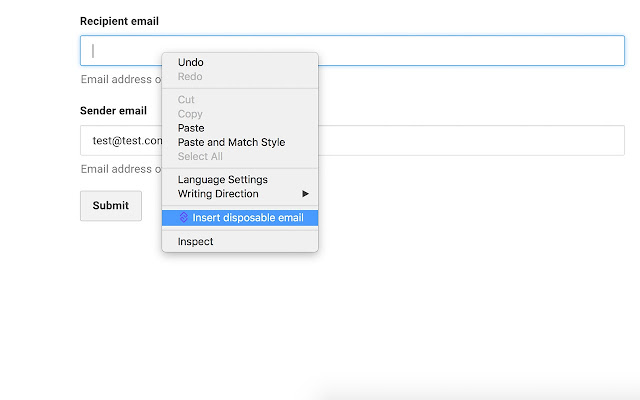
Task: Choose Insert disposable email menu entry
Action: pos(240,218)
